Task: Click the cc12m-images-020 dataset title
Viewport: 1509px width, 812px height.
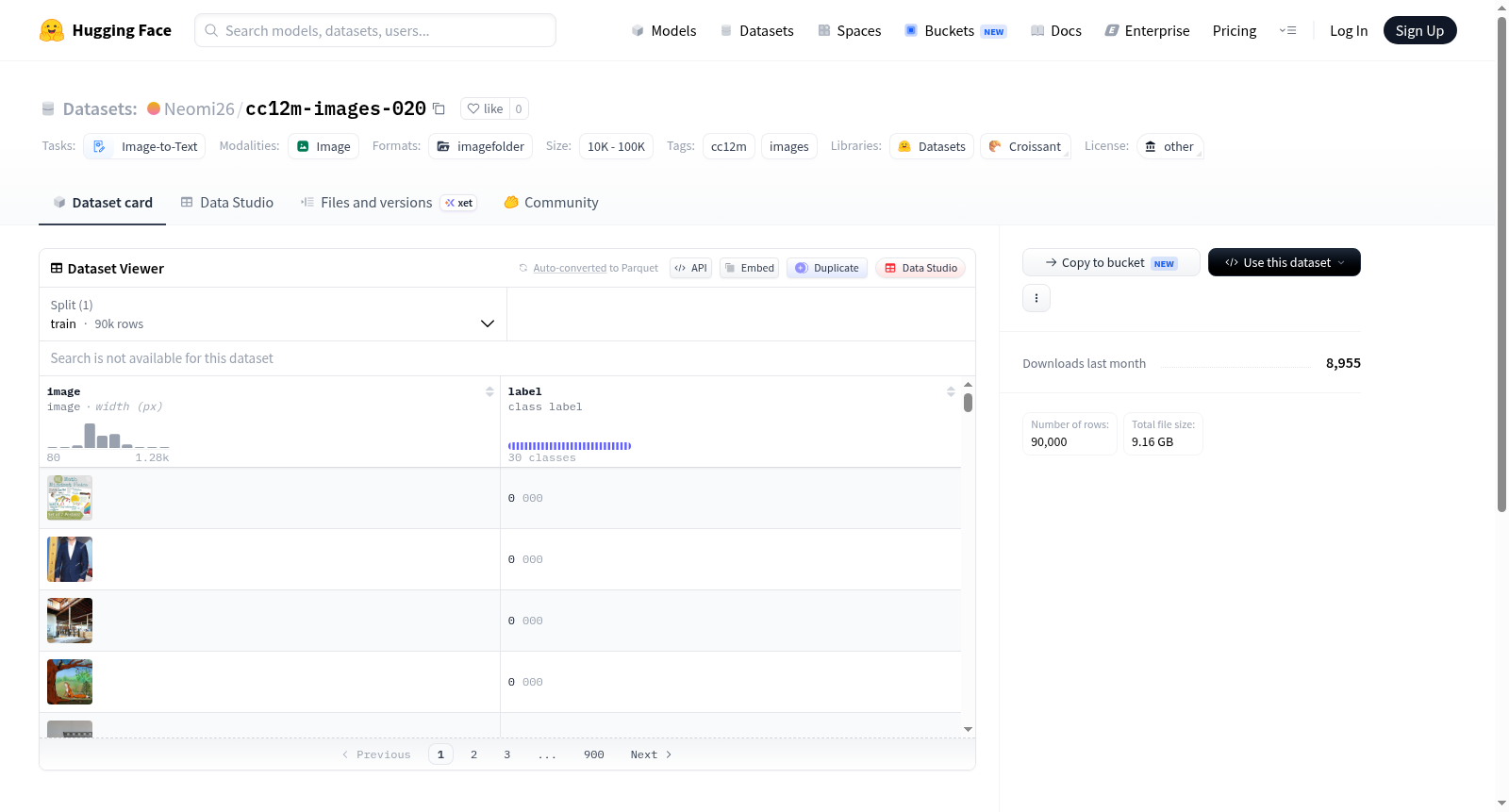Action: click(x=336, y=108)
